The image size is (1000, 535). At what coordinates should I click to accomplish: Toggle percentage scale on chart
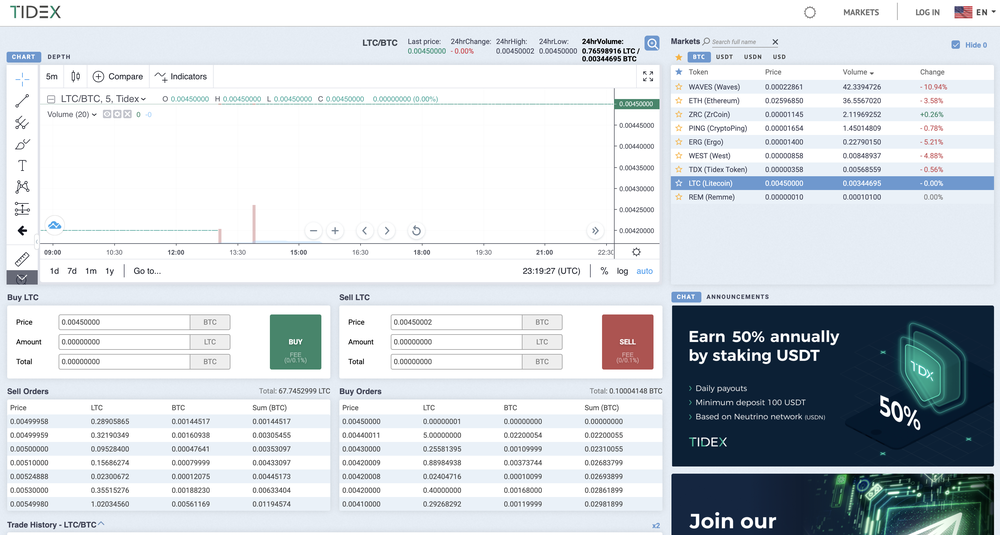click(604, 271)
